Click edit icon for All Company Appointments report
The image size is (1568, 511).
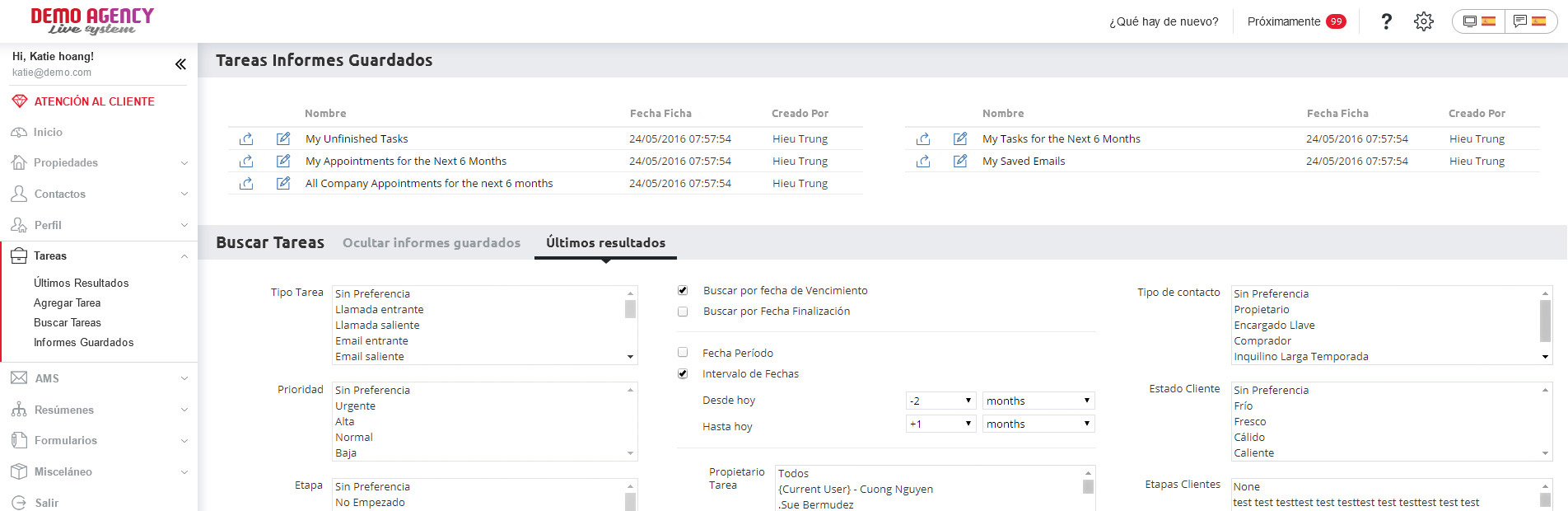(283, 183)
